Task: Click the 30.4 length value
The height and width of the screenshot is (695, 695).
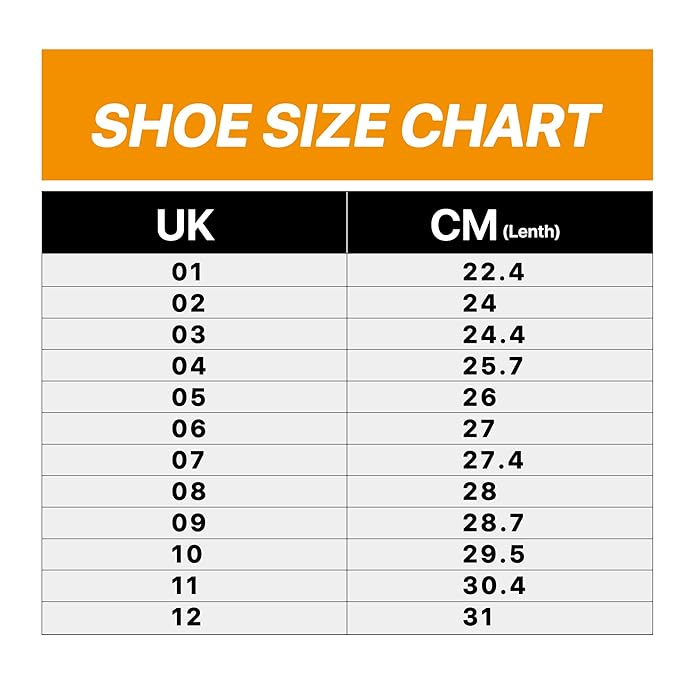Action: pyautogui.click(x=493, y=586)
